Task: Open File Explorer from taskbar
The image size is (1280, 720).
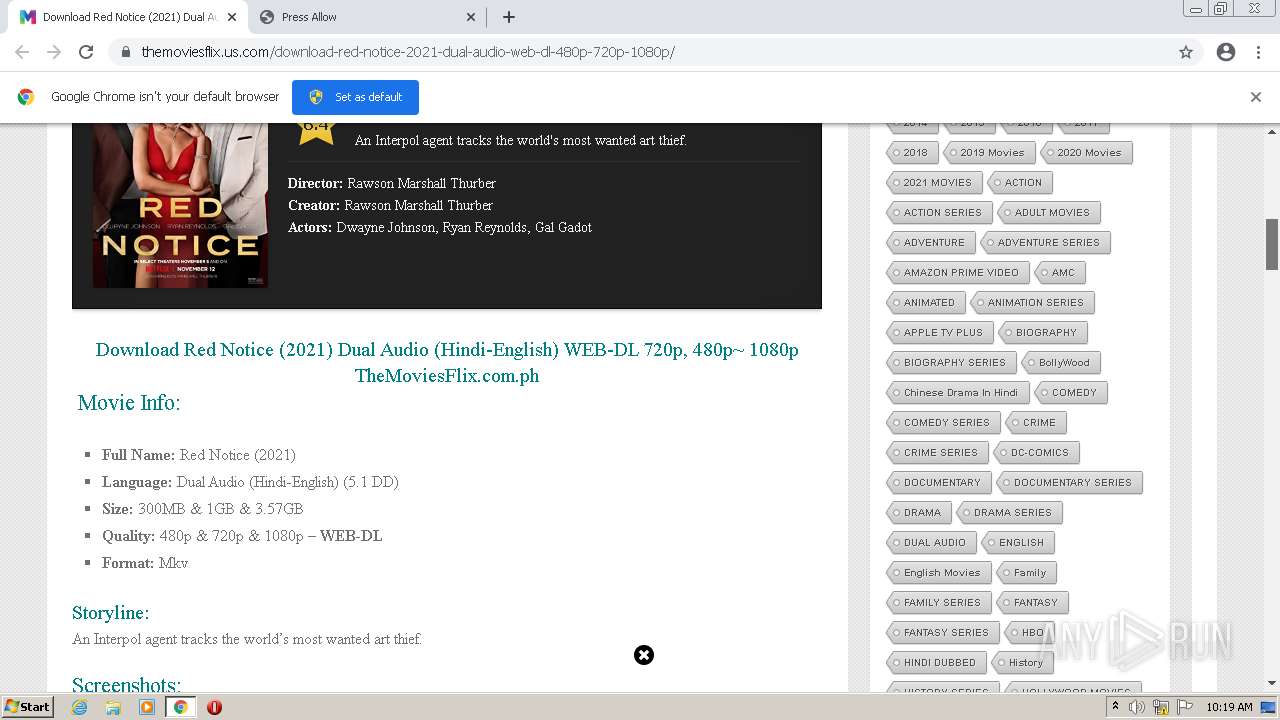Action: pos(113,707)
